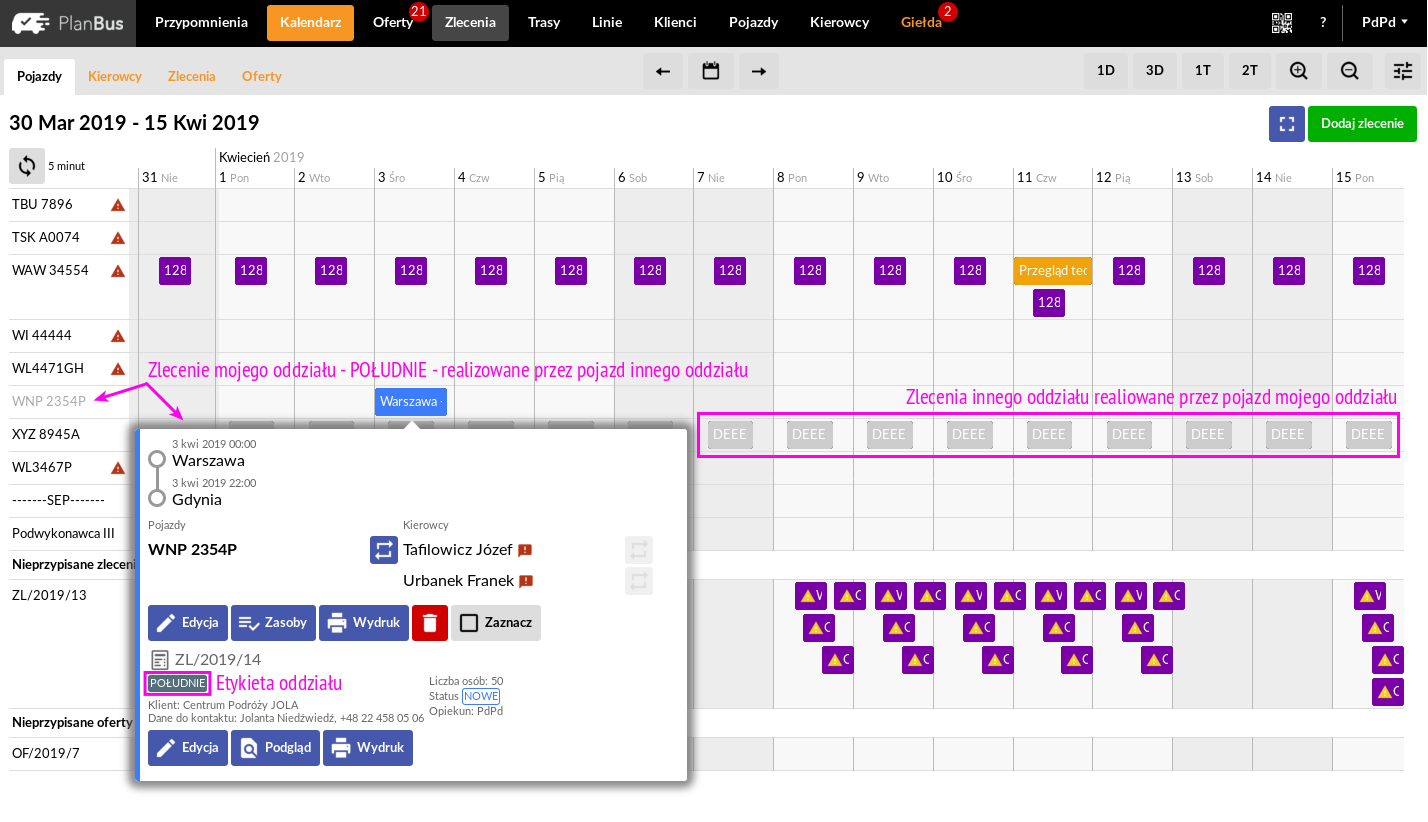The height and width of the screenshot is (822, 1428).
Task: Click warning icon next to TBU 7896
Action: tap(117, 205)
